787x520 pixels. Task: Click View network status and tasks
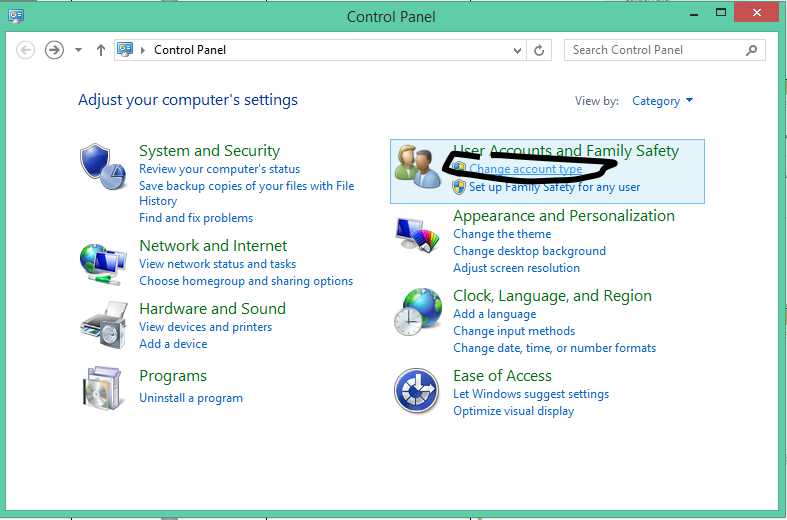click(217, 264)
